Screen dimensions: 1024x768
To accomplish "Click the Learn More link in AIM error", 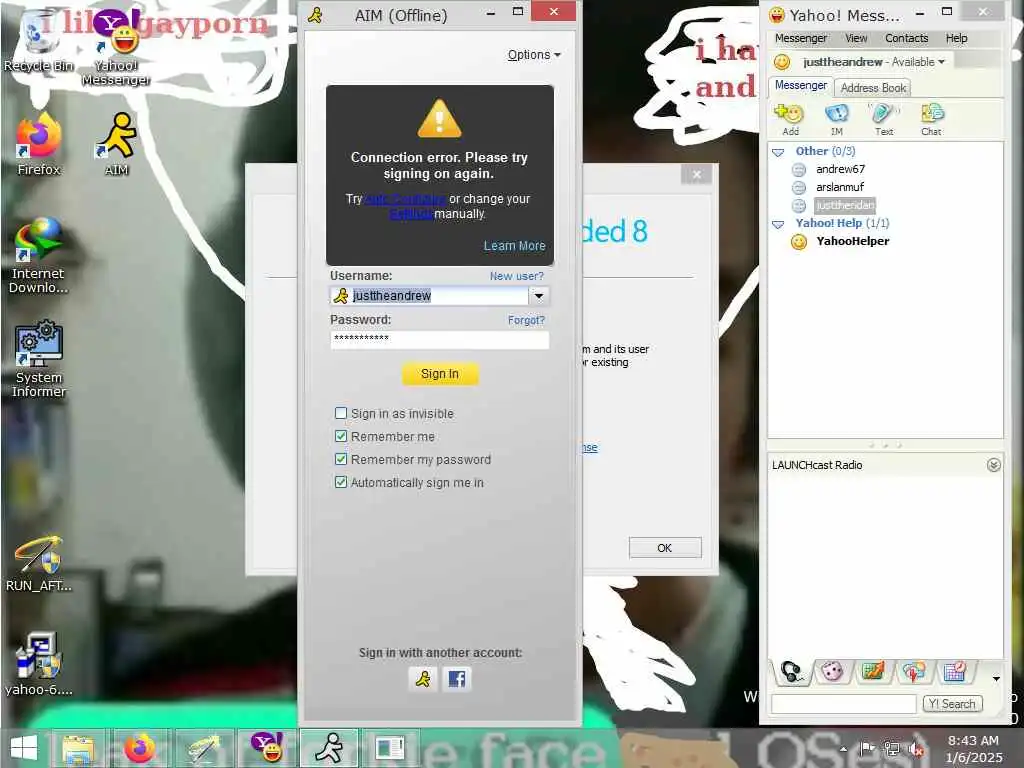I will (514, 246).
